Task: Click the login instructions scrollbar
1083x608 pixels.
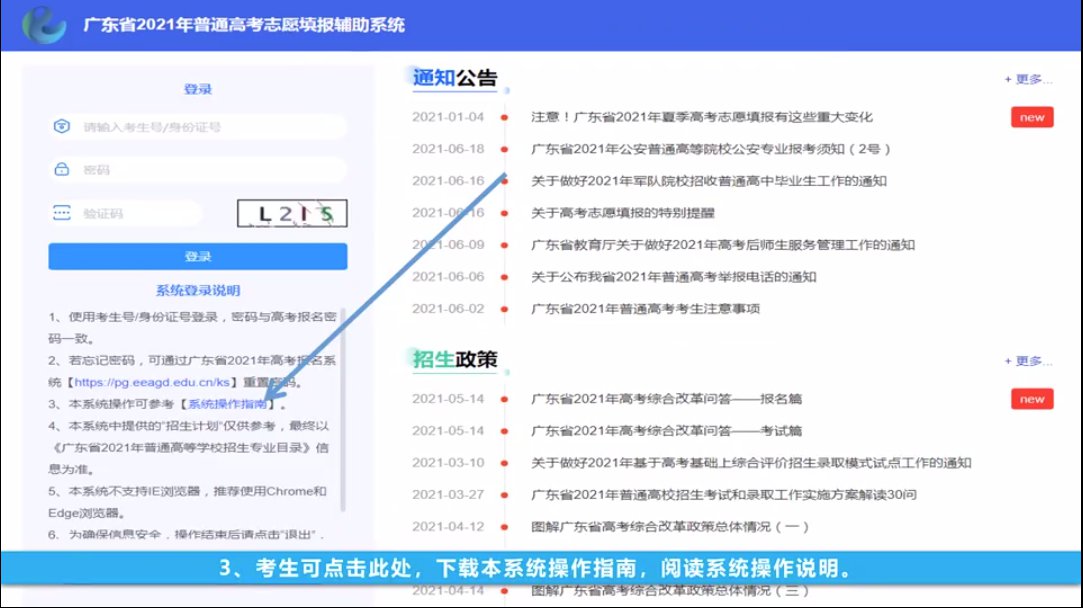Action: pyautogui.click(x=343, y=409)
